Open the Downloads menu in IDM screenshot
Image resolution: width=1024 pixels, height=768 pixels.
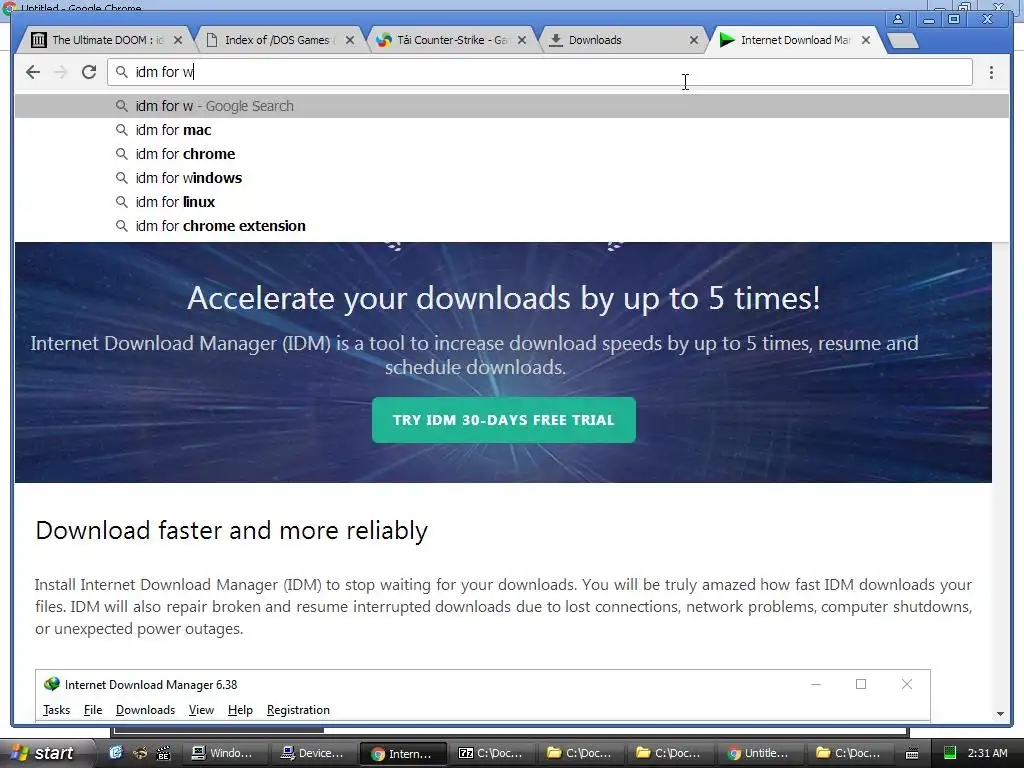pos(145,710)
